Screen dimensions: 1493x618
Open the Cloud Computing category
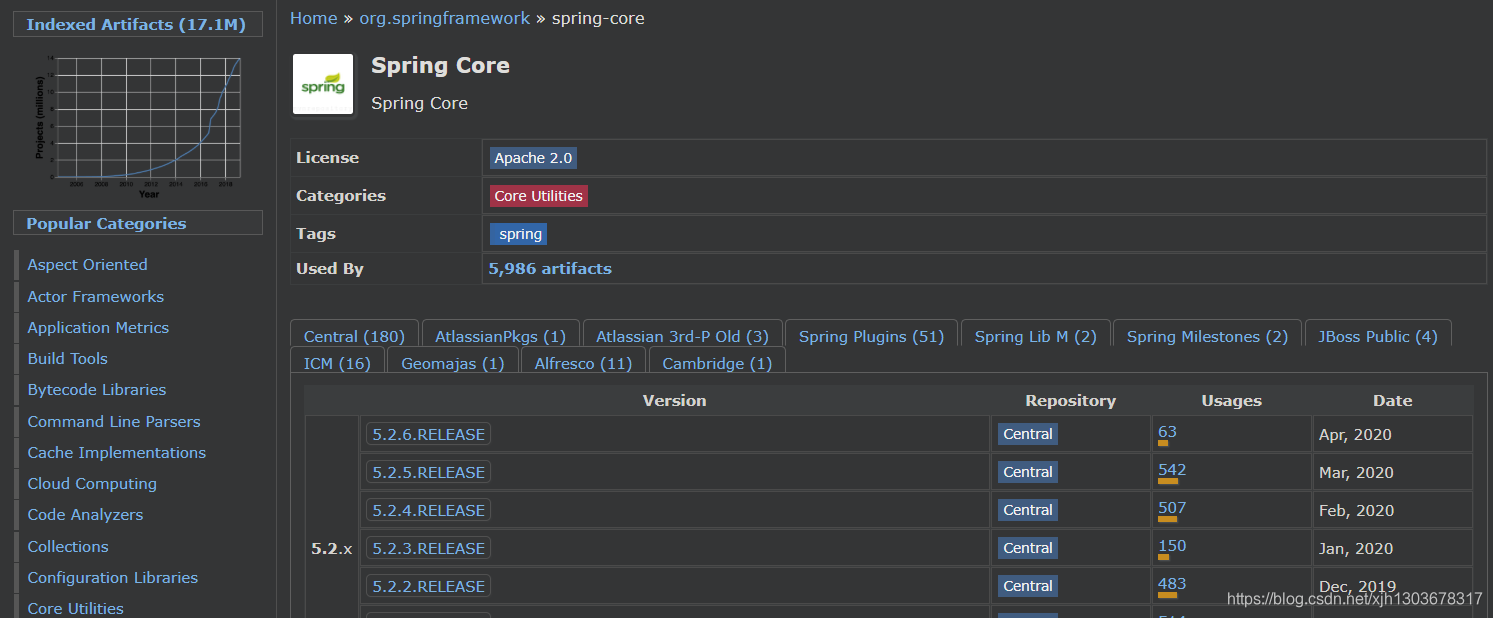coord(92,484)
